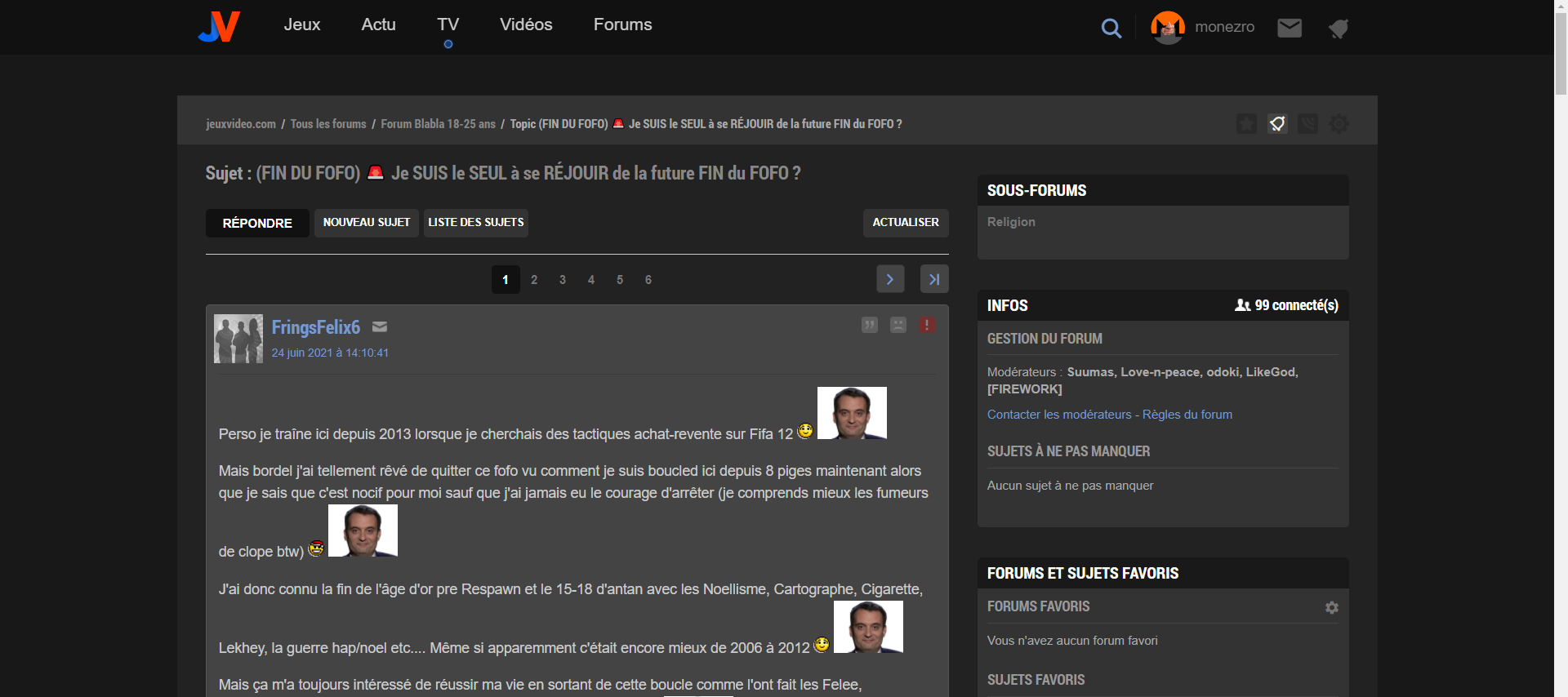
Task: Click the page vertical scrollbar
Action: coord(1561,326)
